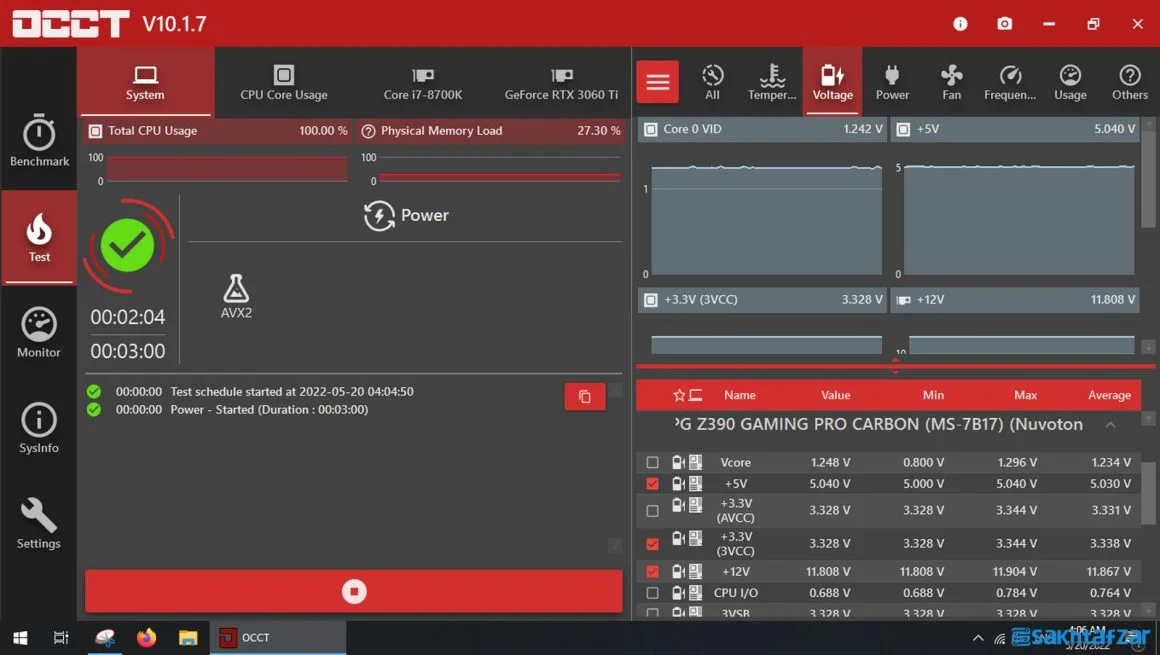Viewport: 1160px width, 655px height.
Task: Sort by the Average column
Action: tap(1109, 395)
